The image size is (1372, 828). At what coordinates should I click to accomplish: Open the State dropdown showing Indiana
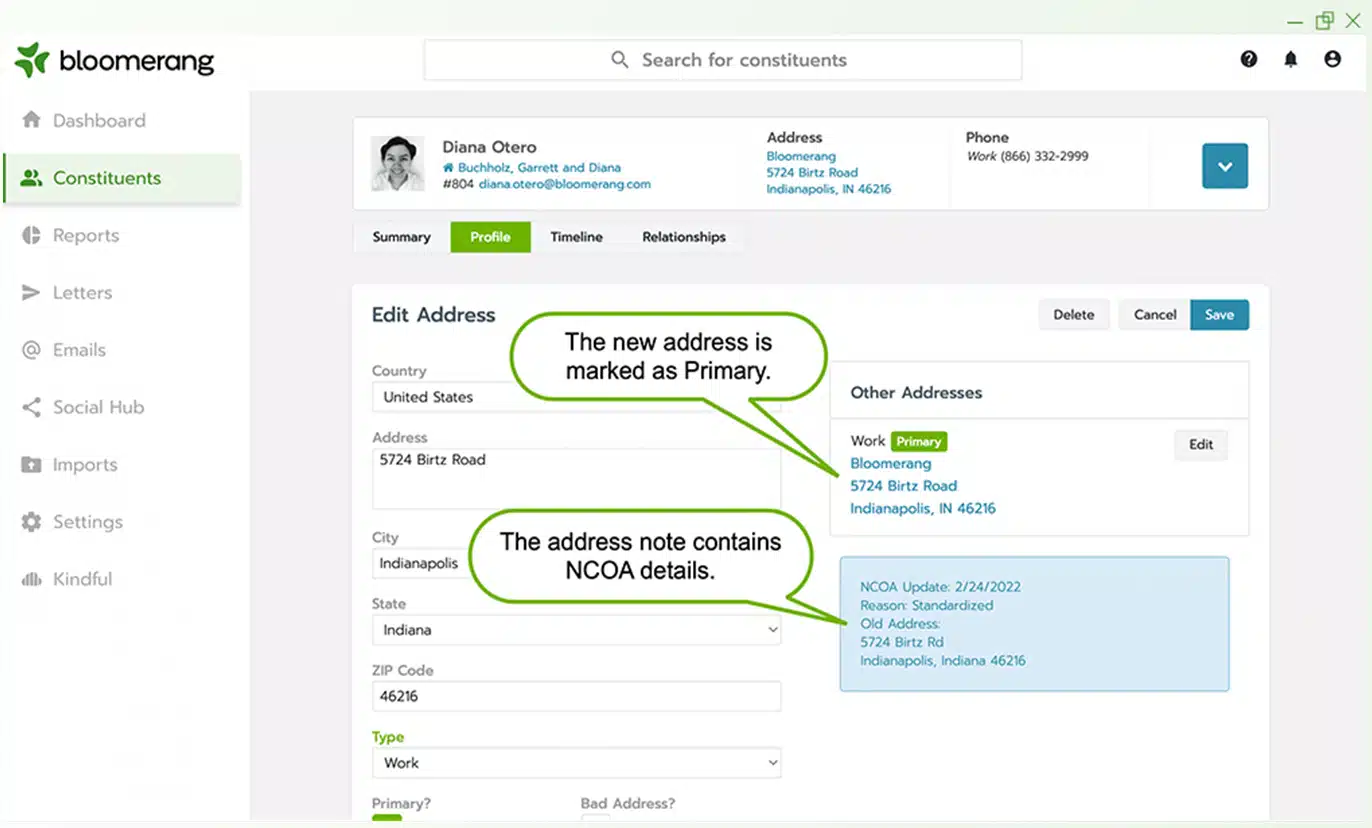[576, 630]
